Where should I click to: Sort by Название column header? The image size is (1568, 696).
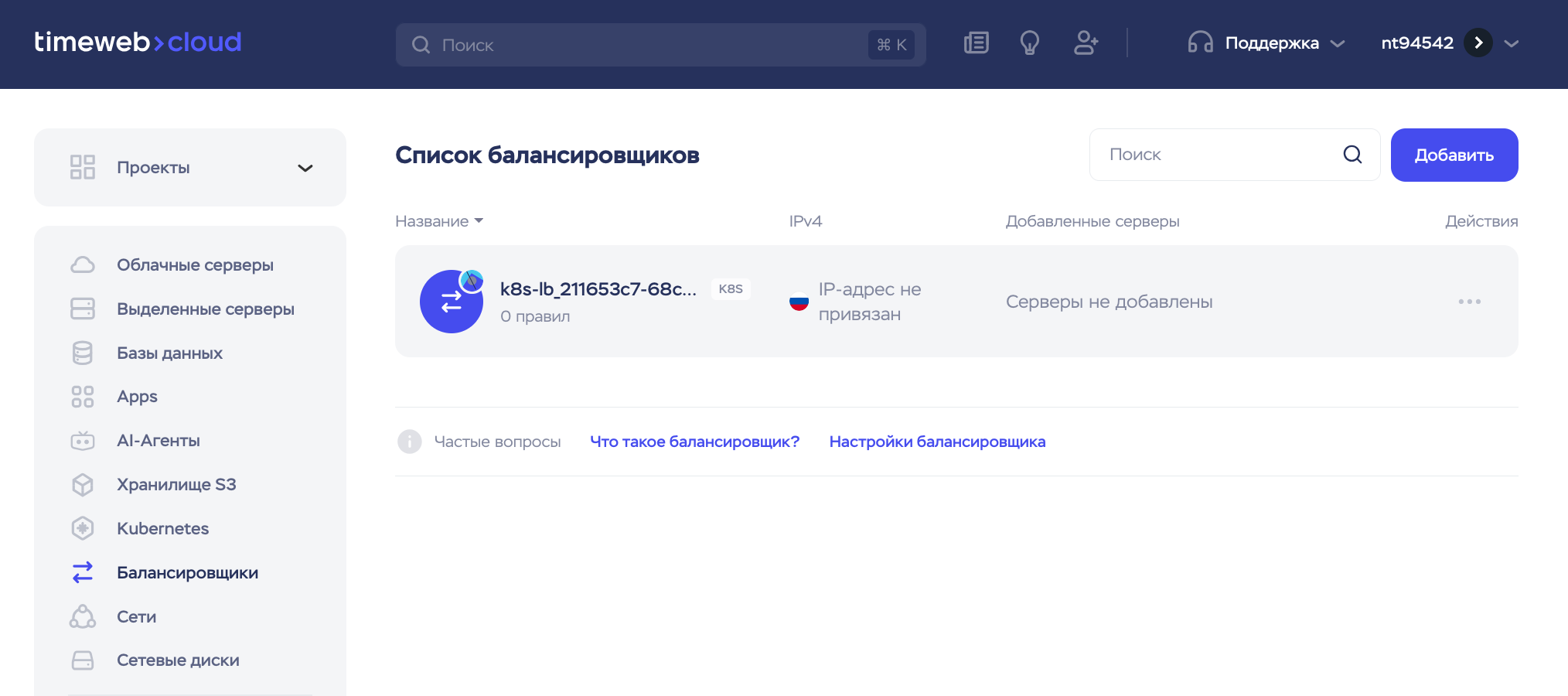click(439, 221)
